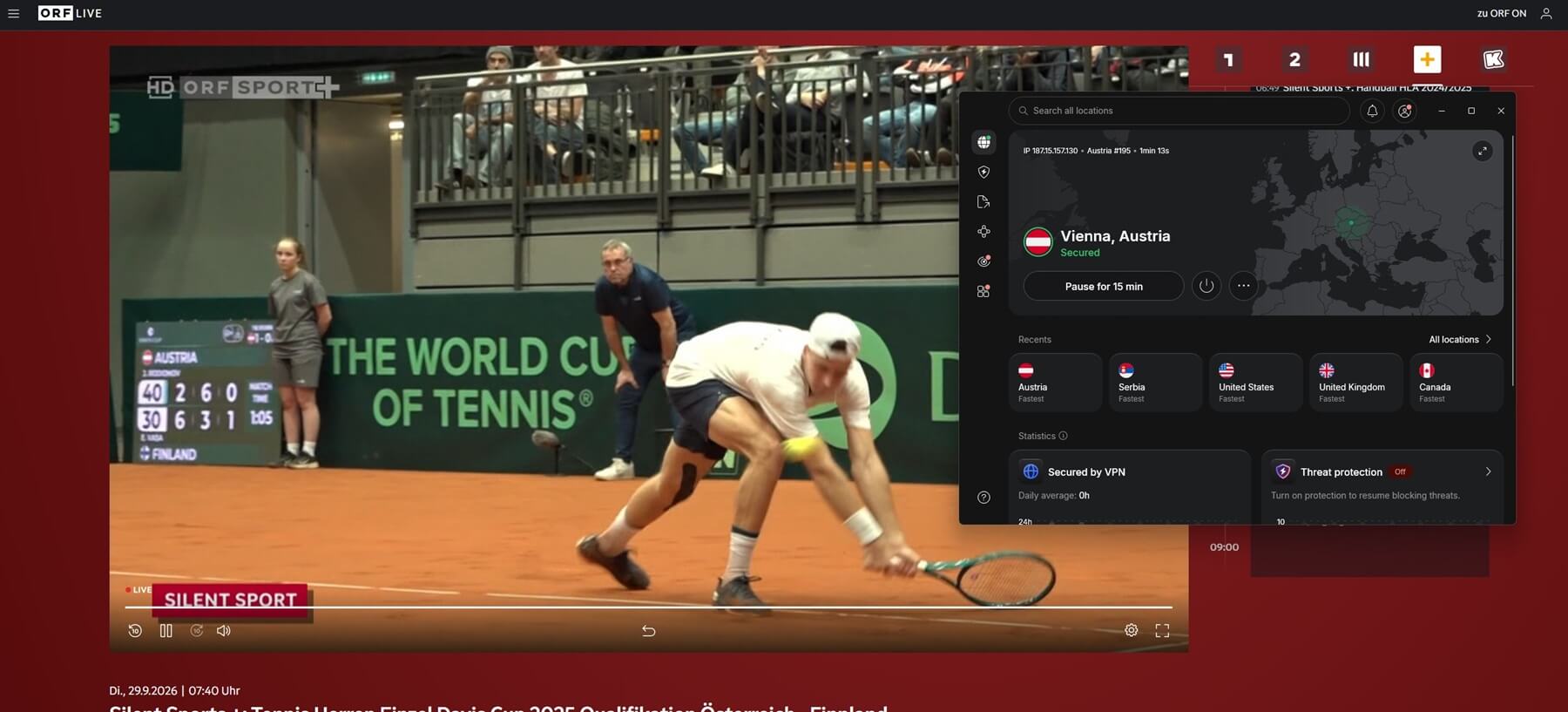Disconnect VPN with the power button

point(1206,286)
